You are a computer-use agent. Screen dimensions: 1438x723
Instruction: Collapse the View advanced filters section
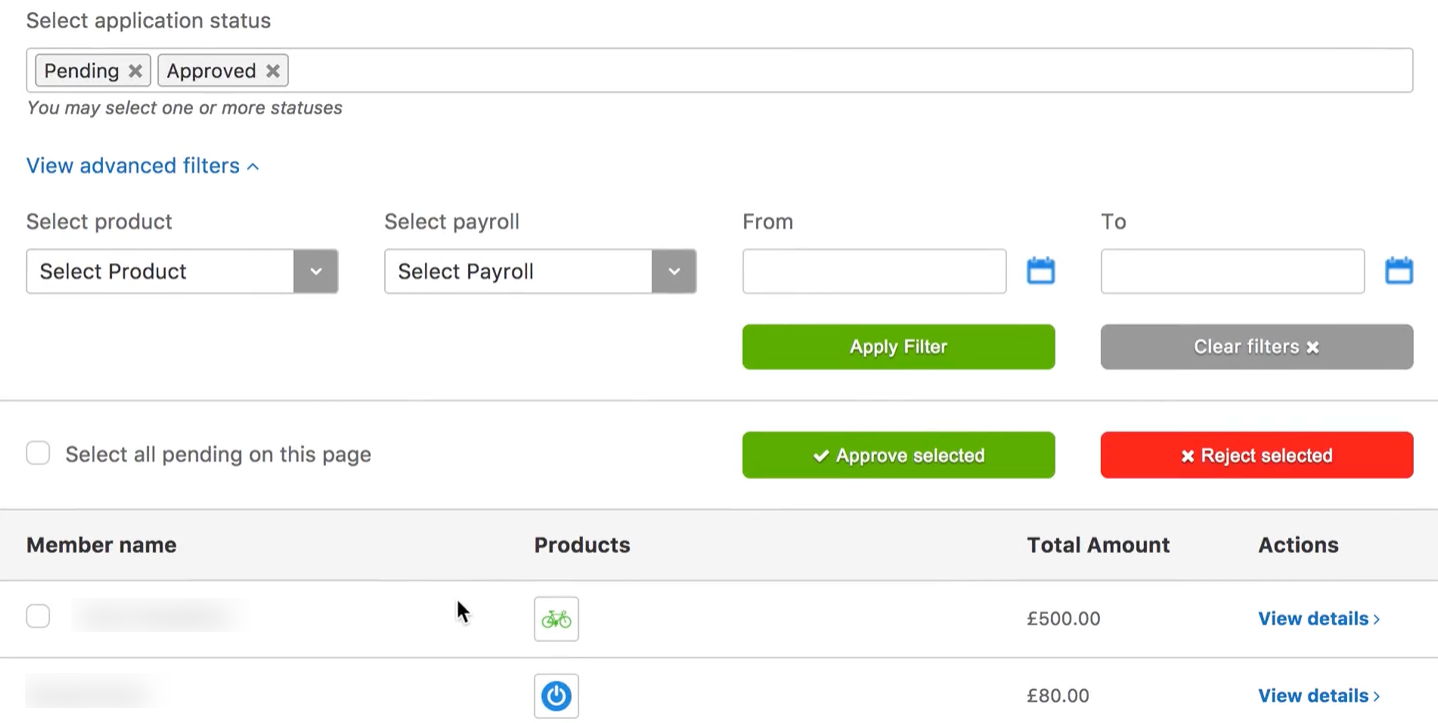coord(142,166)
